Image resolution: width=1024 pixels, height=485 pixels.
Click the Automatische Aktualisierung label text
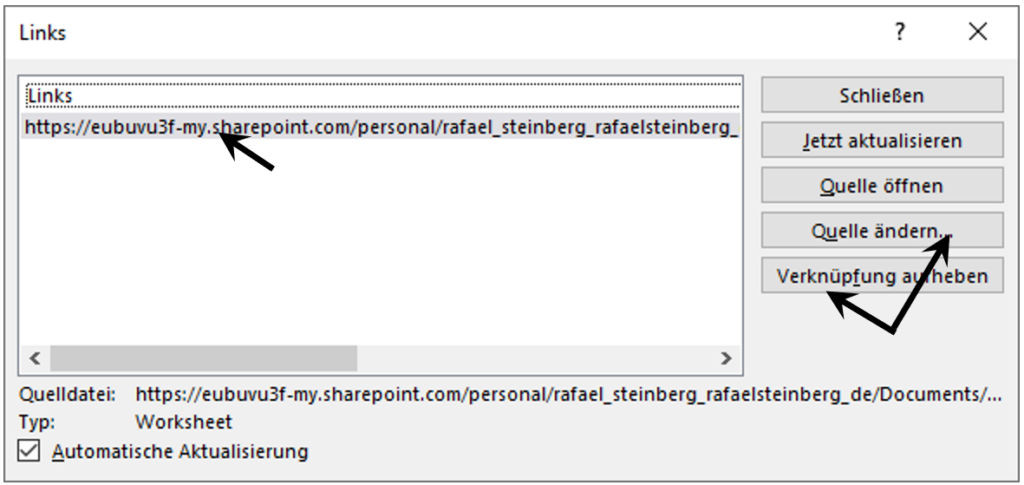(180, 451)
